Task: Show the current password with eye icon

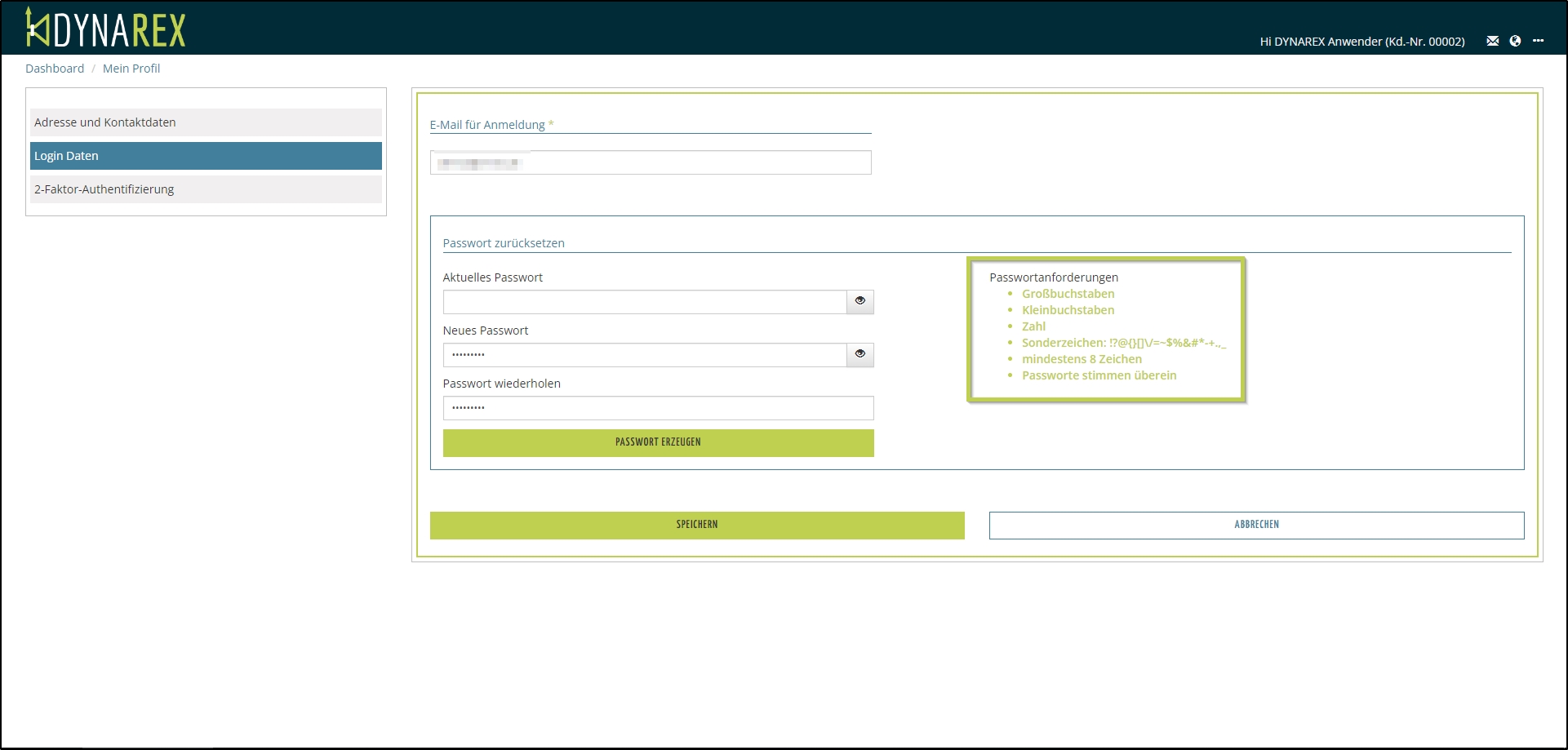Action: pyautogui.click(x=860, y=301)
